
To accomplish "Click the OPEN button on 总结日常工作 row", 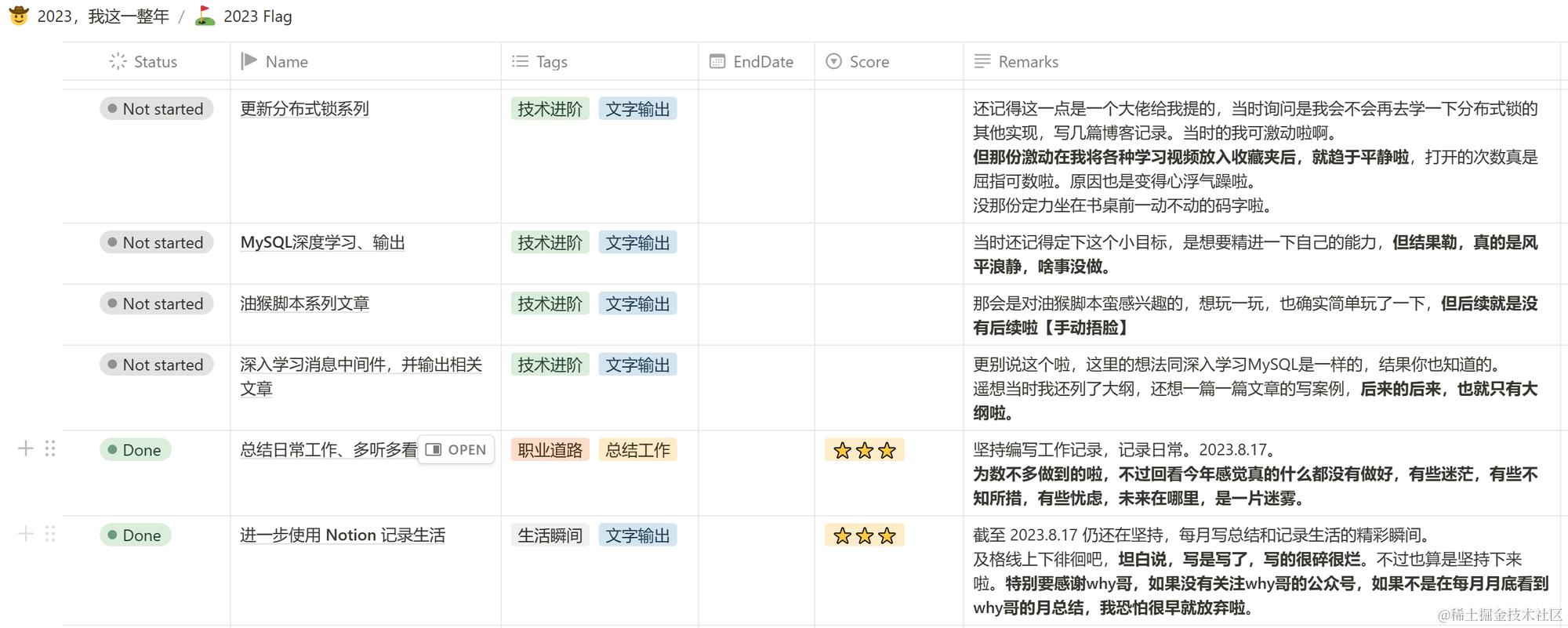I will click(x=456, y=450).
